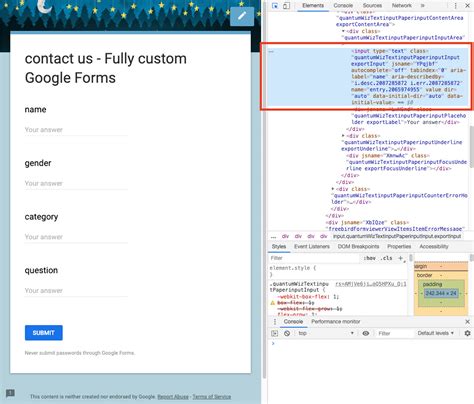Open the top context dropdown
The image size is (474, 404).
pyautogui.click(x=326, y=333)
